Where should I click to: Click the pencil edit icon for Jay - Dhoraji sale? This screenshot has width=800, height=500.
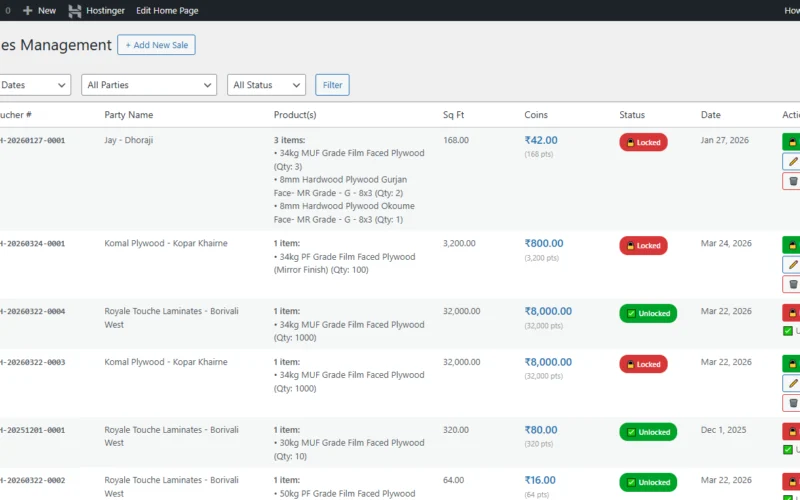pos(792,161)
